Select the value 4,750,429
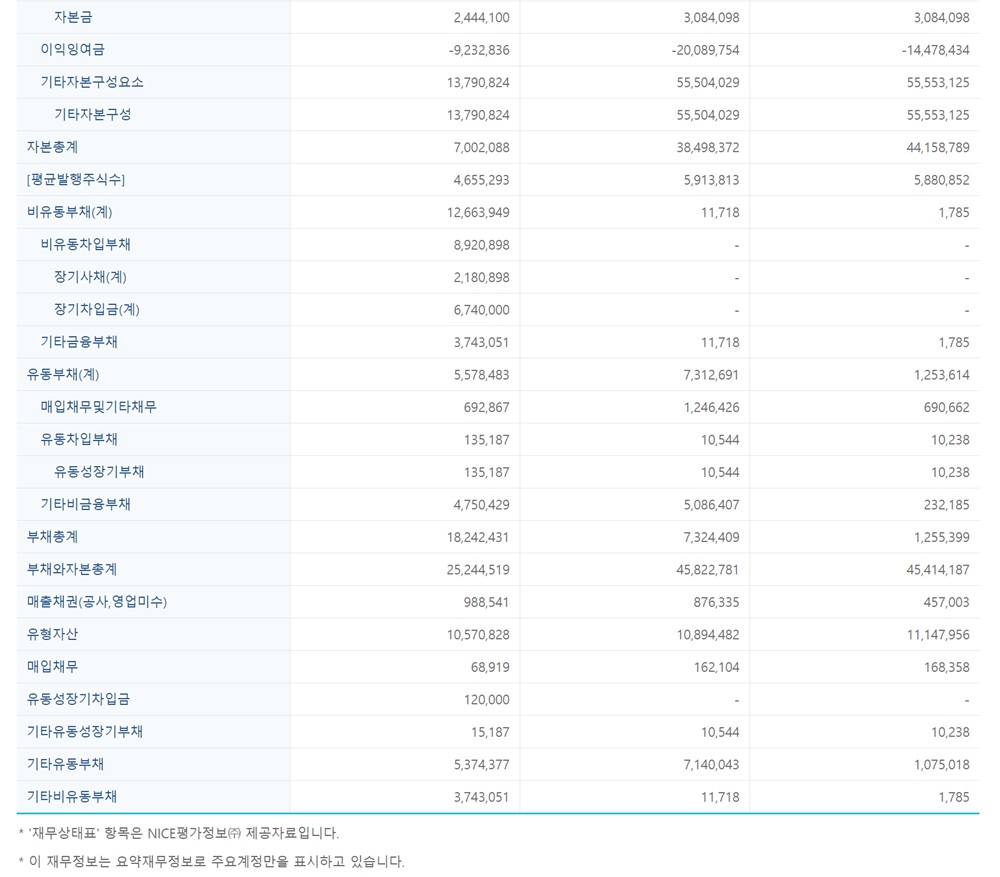The height and width of the screenshot is (877, 1000). coord(482,505)
